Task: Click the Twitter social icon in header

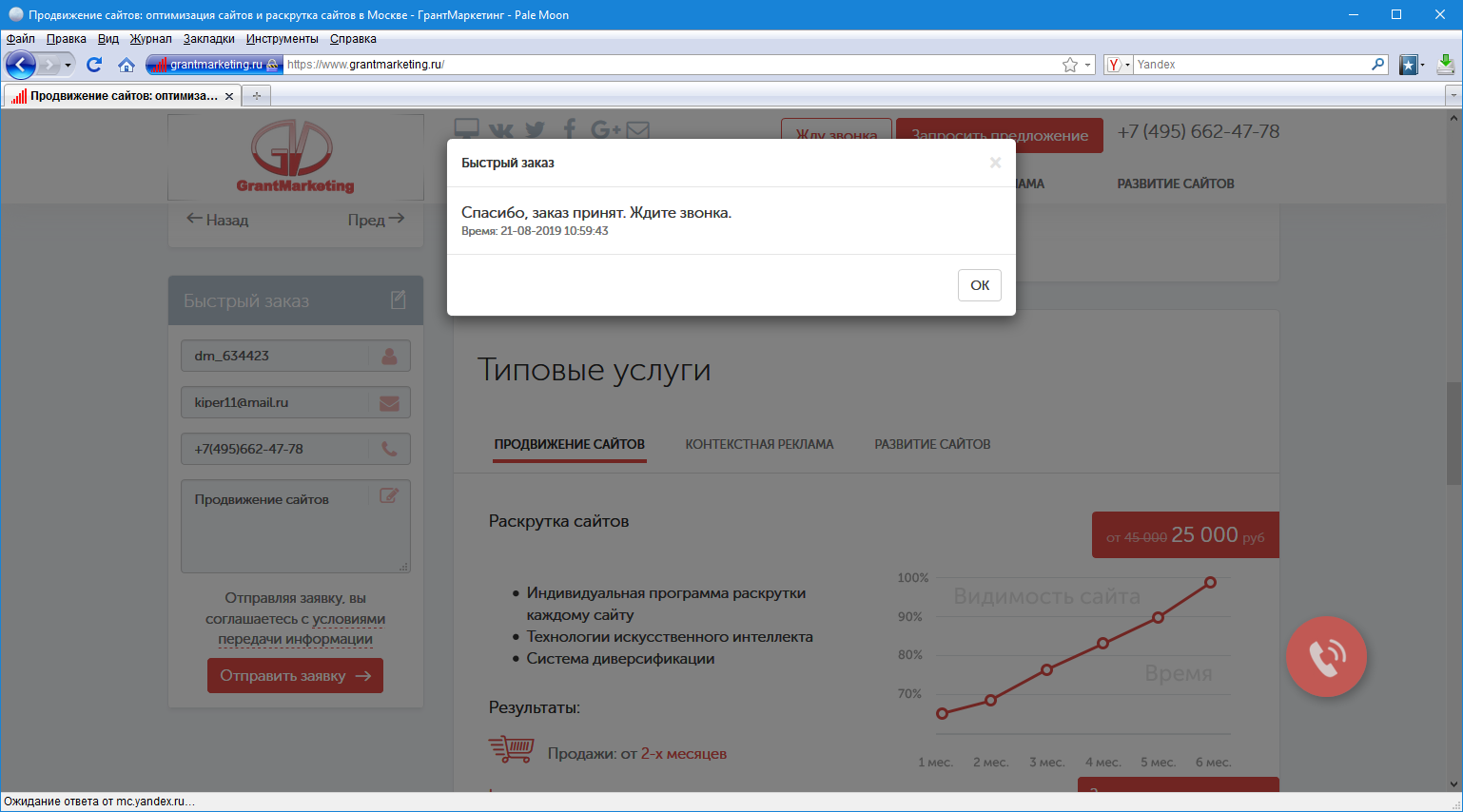Action: click(x=535, y=130)
